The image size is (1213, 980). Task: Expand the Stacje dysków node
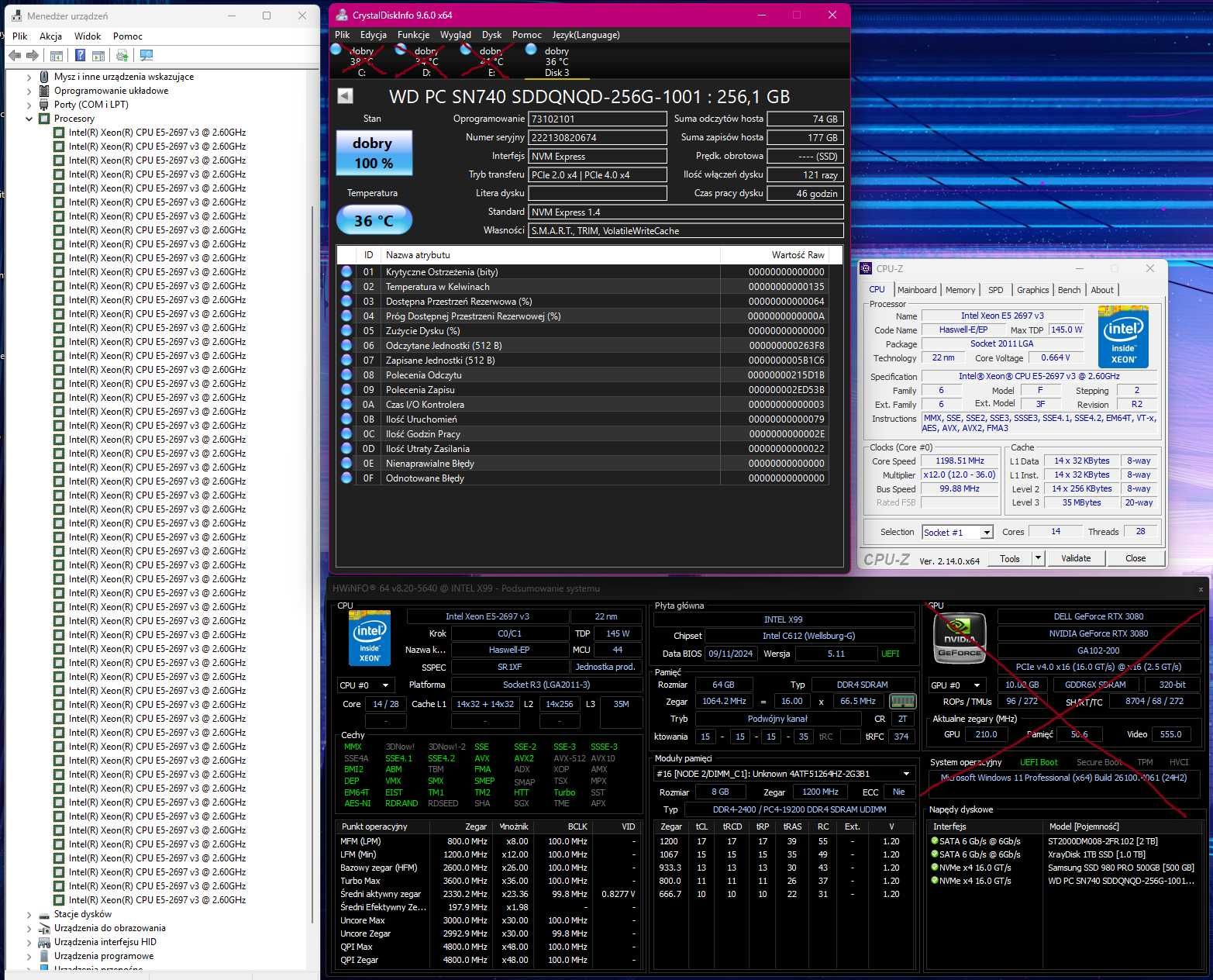tap(29, 914)
